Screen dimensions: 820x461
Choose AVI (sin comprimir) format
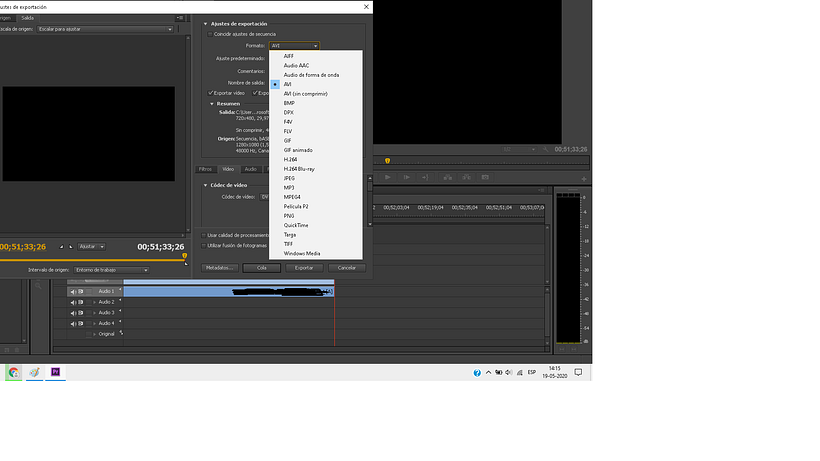(316, 94)
